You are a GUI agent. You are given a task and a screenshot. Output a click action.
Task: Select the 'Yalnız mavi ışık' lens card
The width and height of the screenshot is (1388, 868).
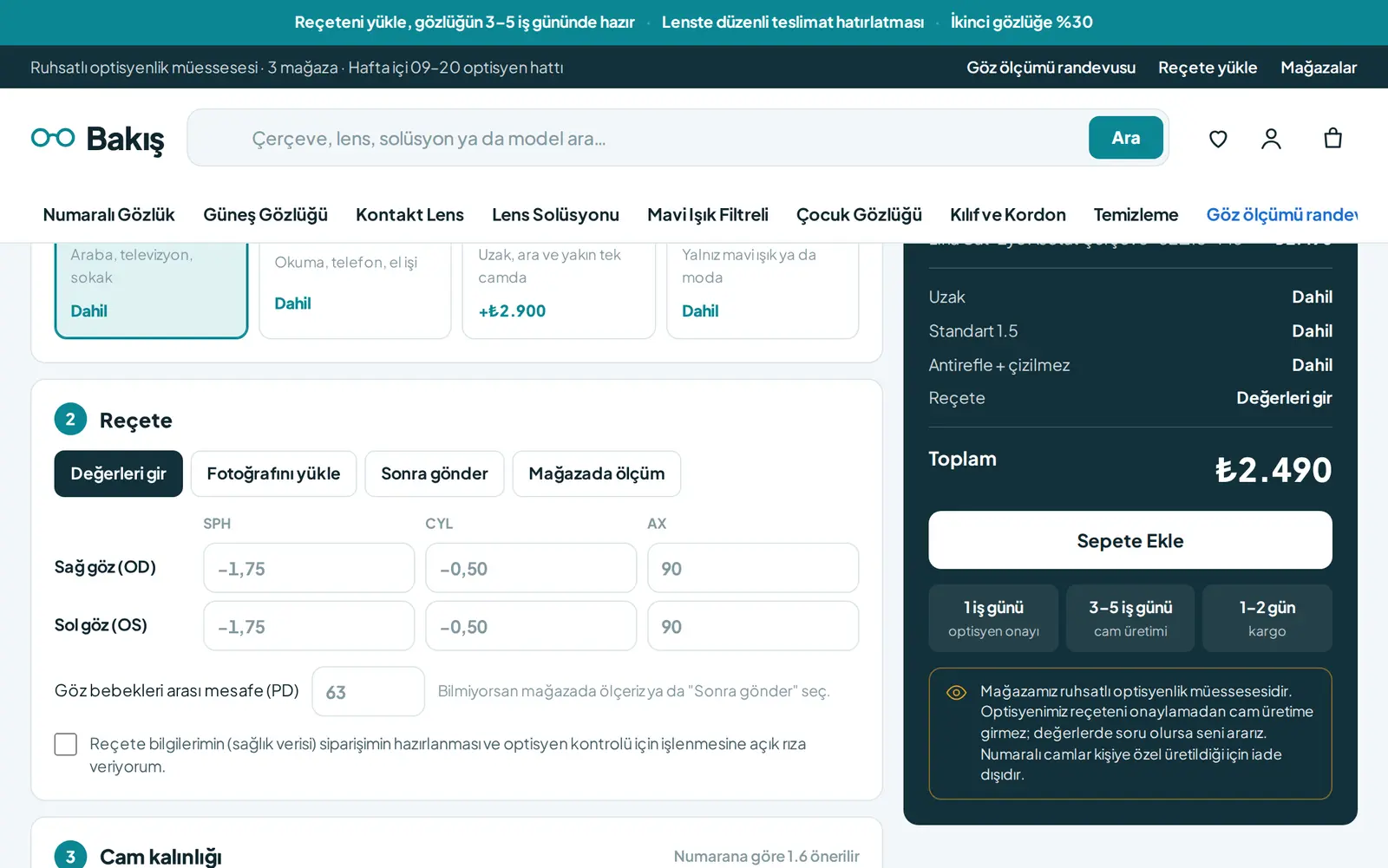click(x=763, y=290)
